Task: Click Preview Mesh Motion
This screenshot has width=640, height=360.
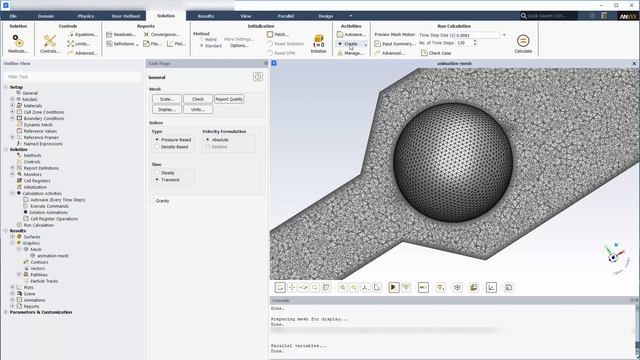Action: tap(395, 35)
